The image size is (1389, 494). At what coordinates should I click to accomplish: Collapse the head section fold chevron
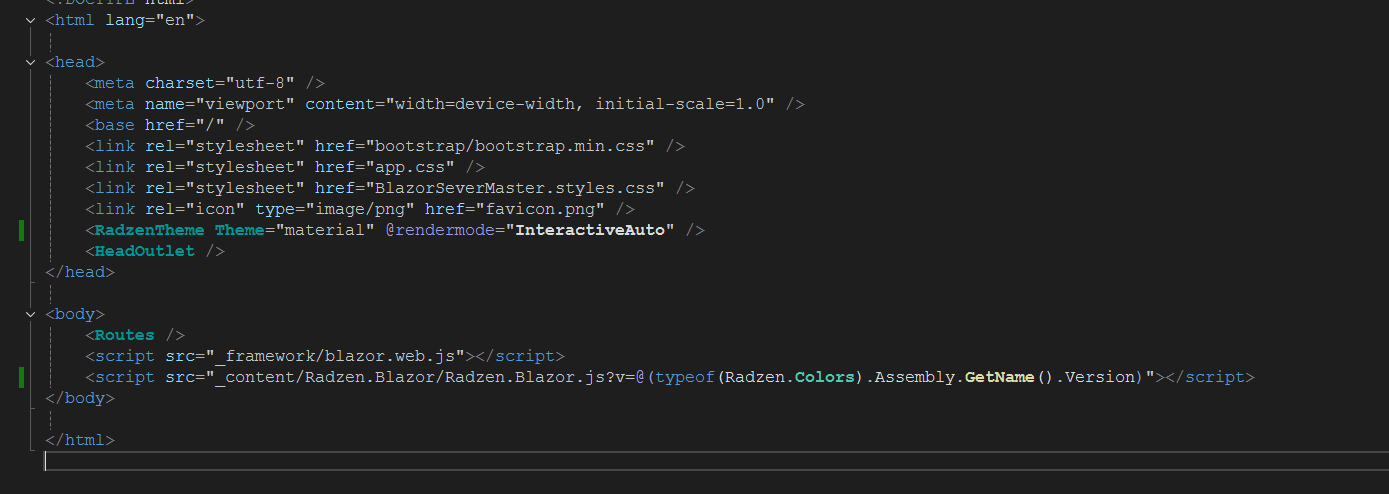(31, 62)
